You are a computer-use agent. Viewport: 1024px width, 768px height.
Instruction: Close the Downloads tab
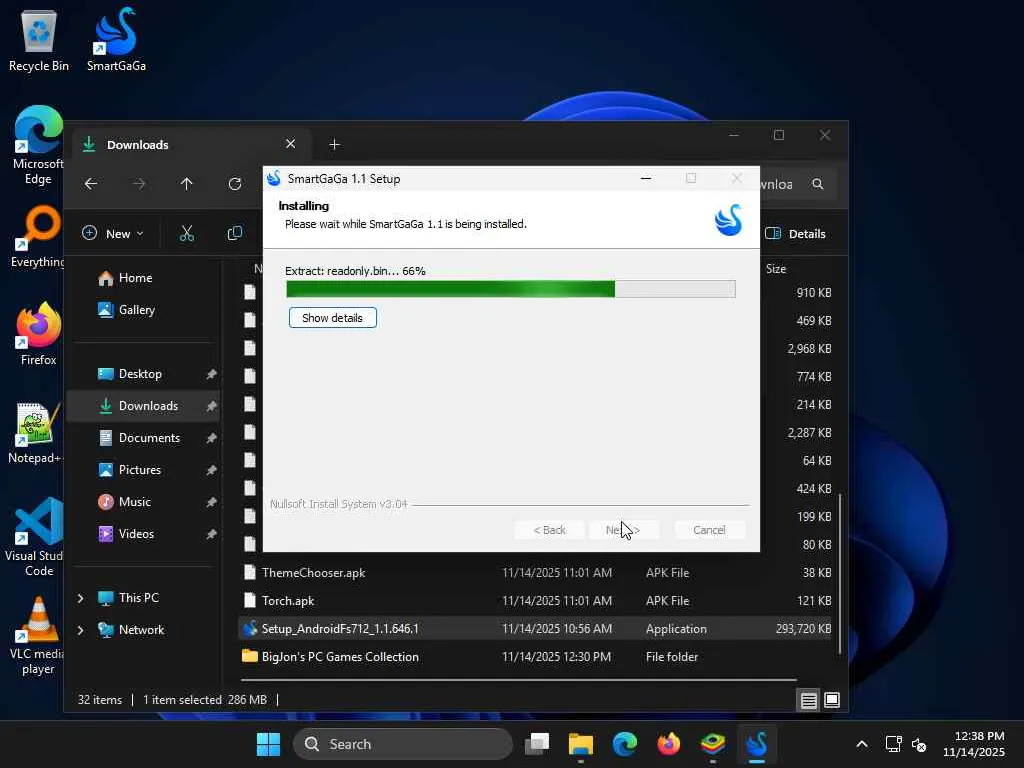point(291,144)
